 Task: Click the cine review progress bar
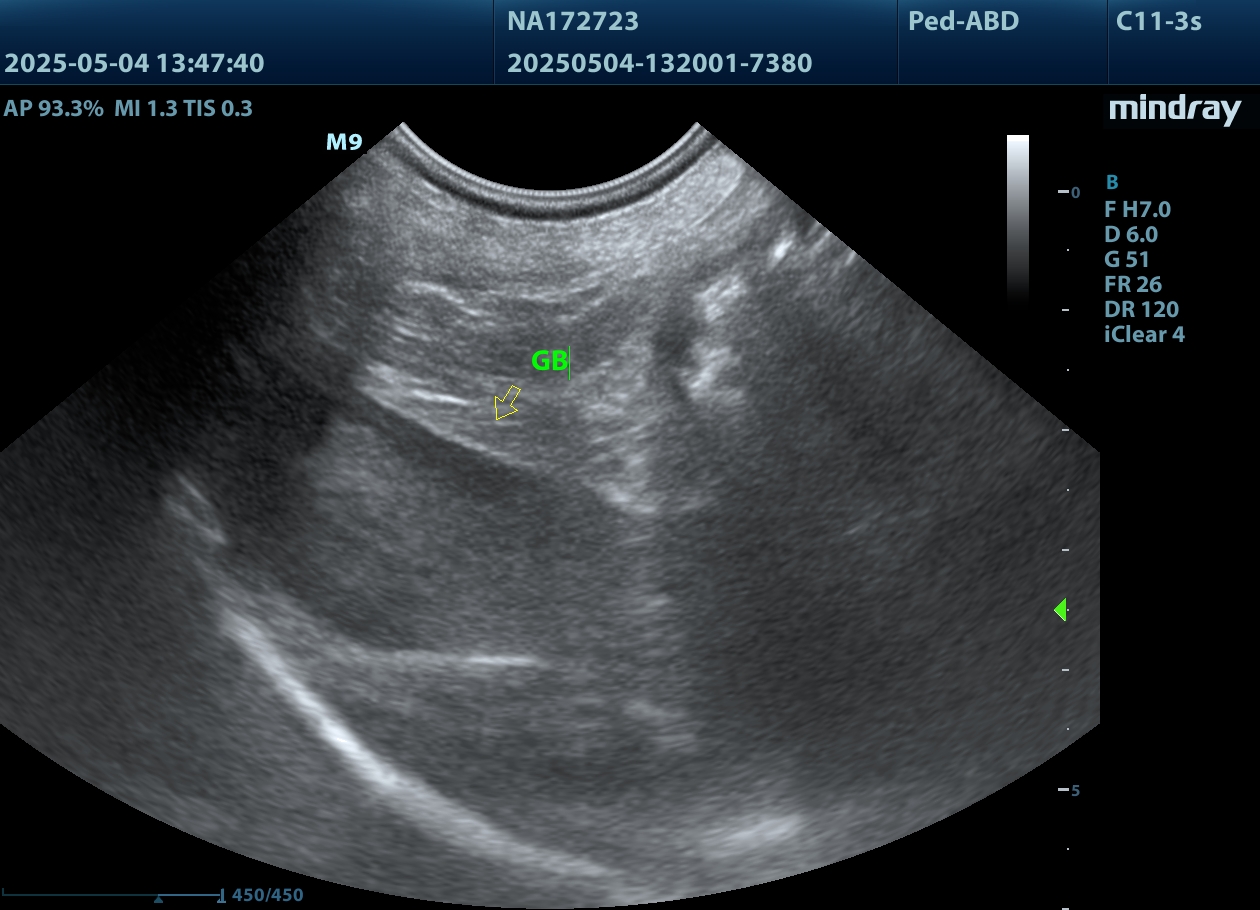(112, 895)
